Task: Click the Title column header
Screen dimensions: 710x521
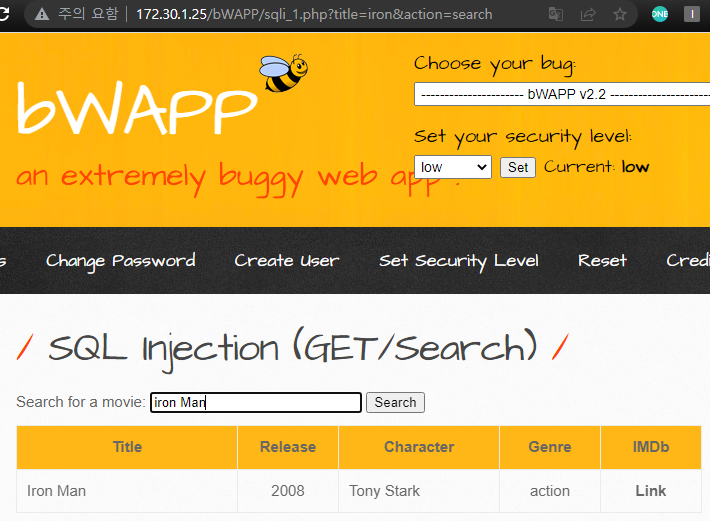Action: click(127, 447)
